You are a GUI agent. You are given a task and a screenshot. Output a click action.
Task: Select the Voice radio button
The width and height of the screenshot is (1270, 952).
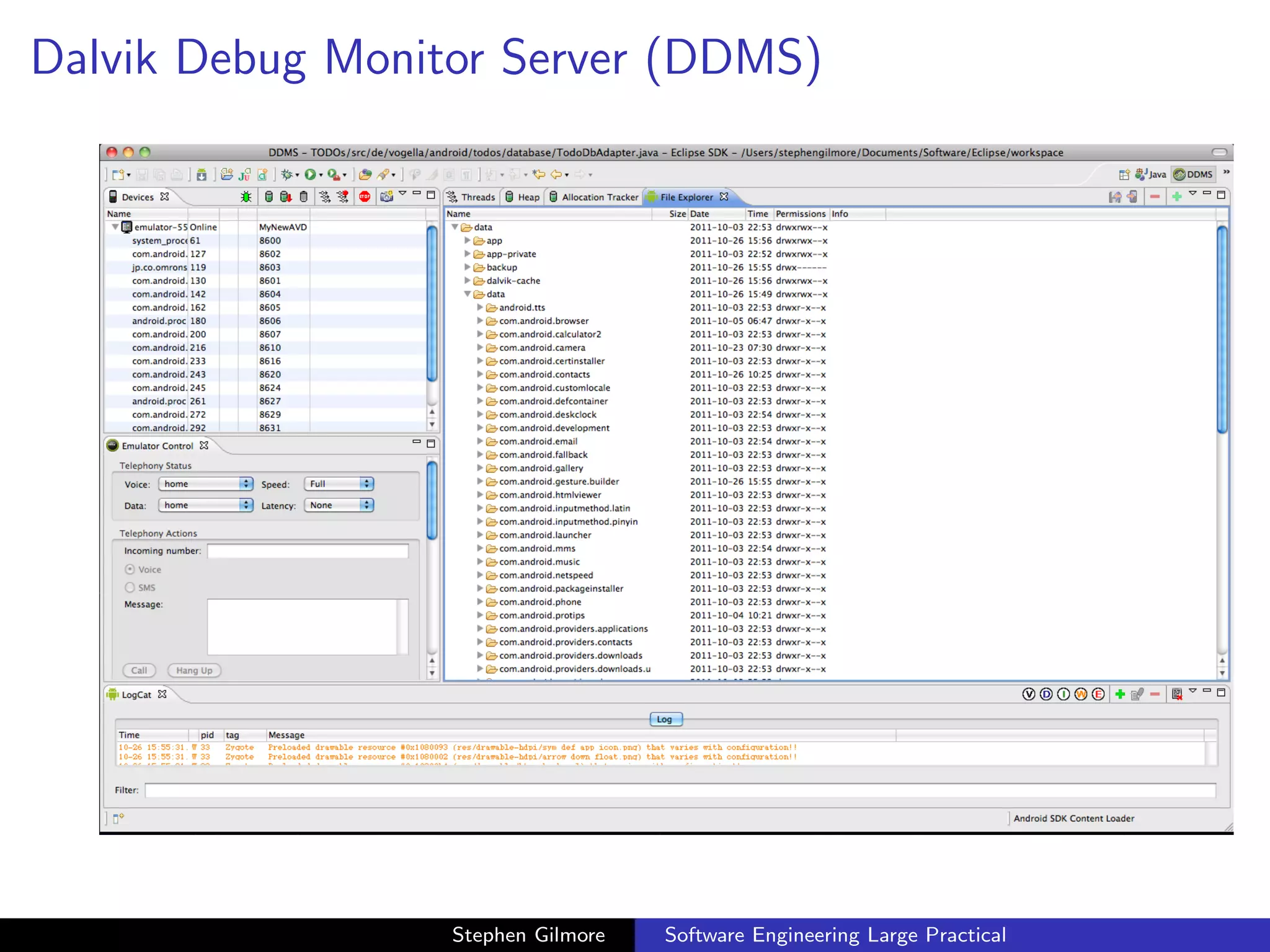click(x=130, y=569)
